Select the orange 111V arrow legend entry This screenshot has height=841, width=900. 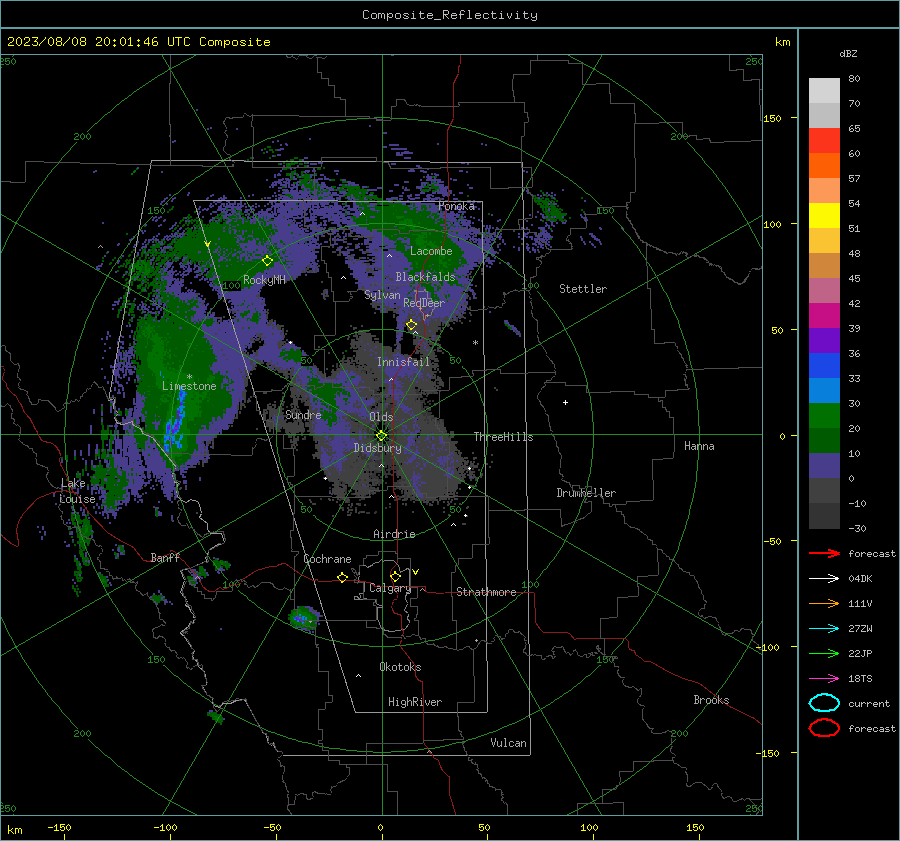pos(824,603)
